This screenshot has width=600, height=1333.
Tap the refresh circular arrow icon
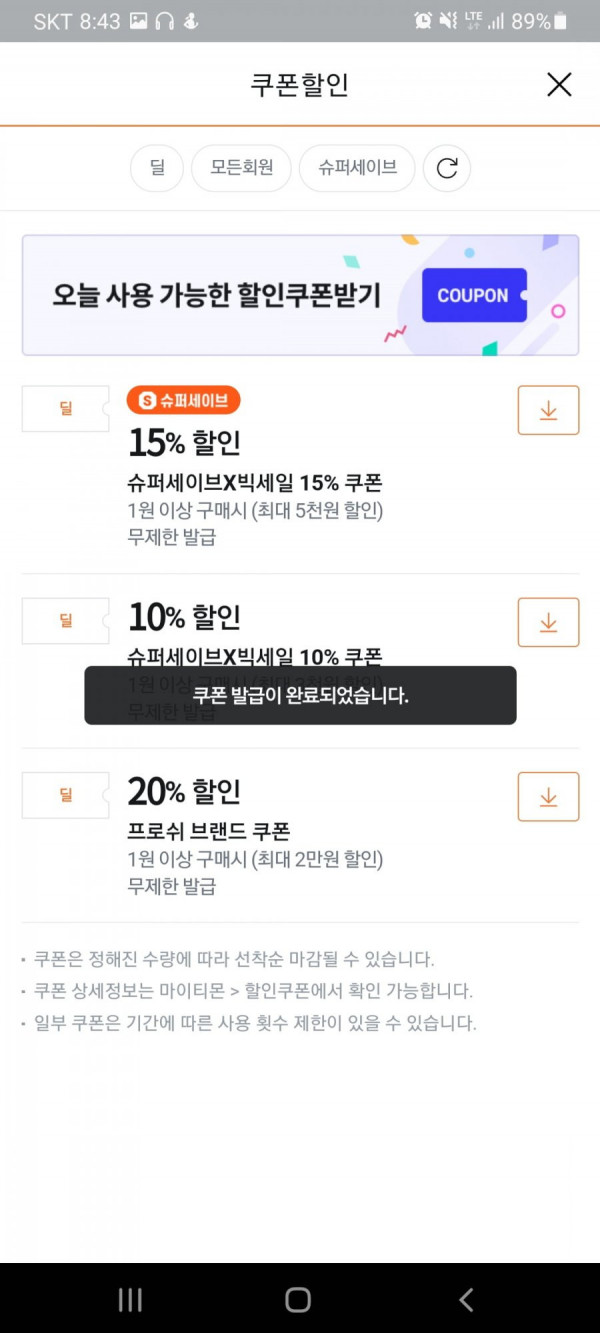tap(447, 168)
